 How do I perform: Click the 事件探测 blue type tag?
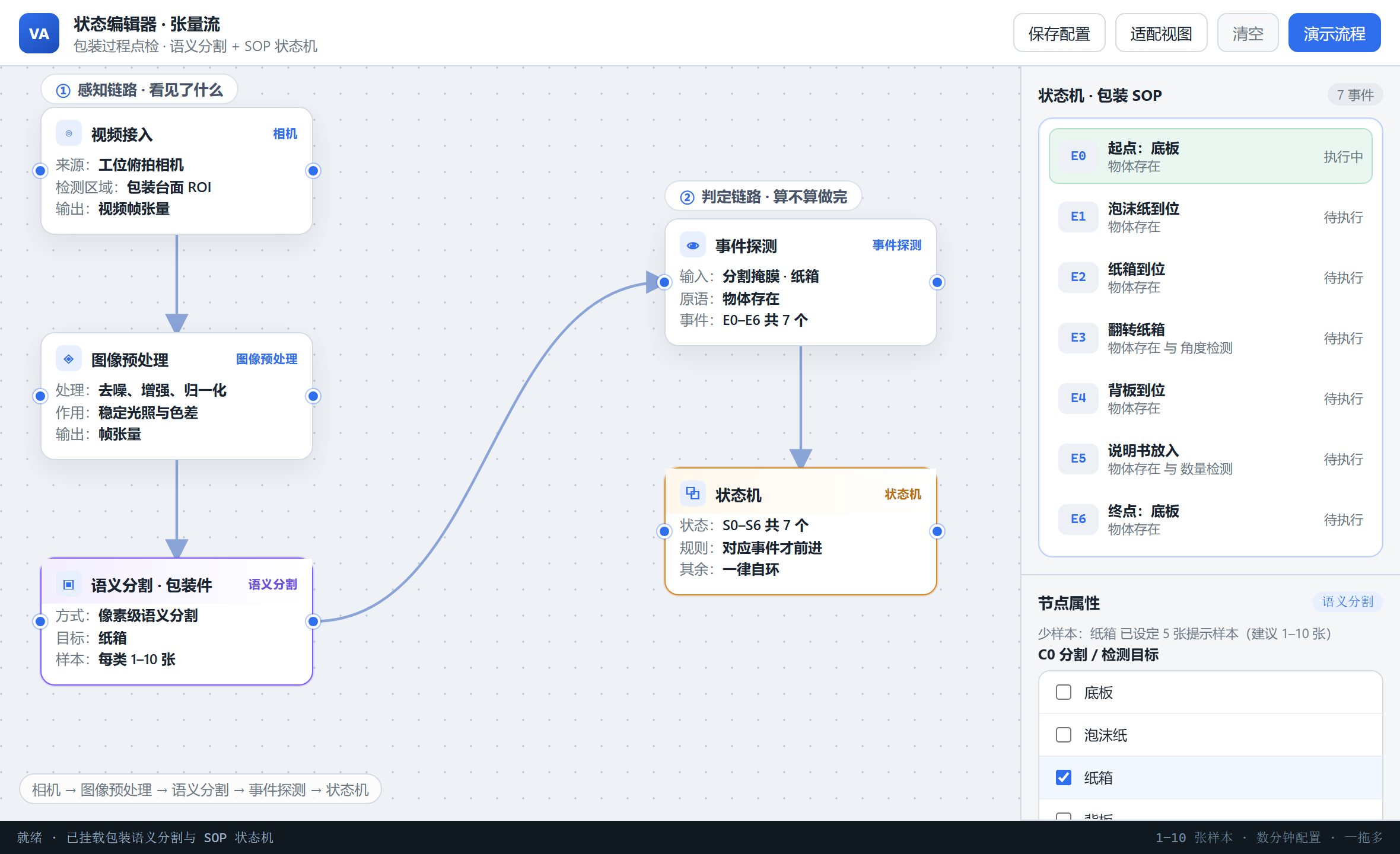tap(897, 245)
